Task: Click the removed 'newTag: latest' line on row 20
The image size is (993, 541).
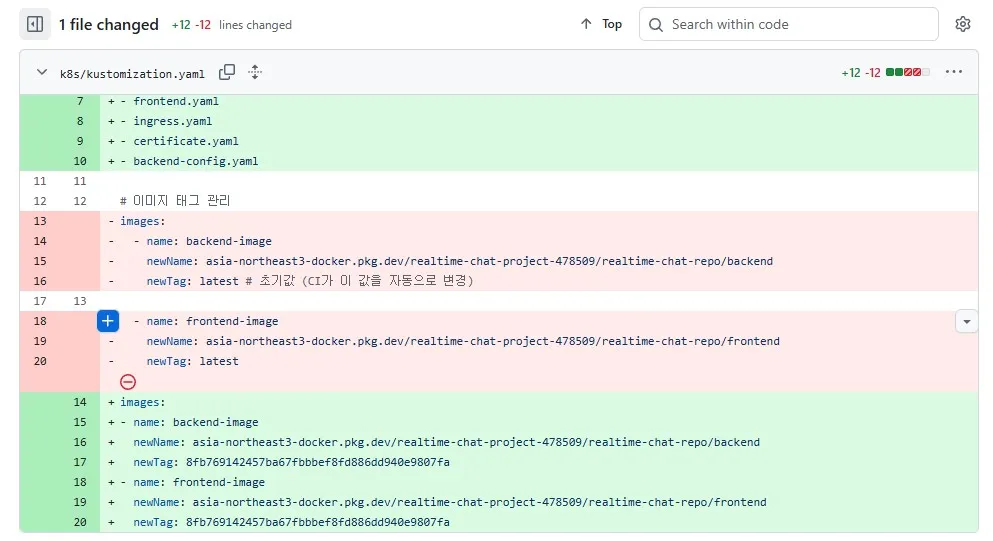Action: [x=192, y=361]
